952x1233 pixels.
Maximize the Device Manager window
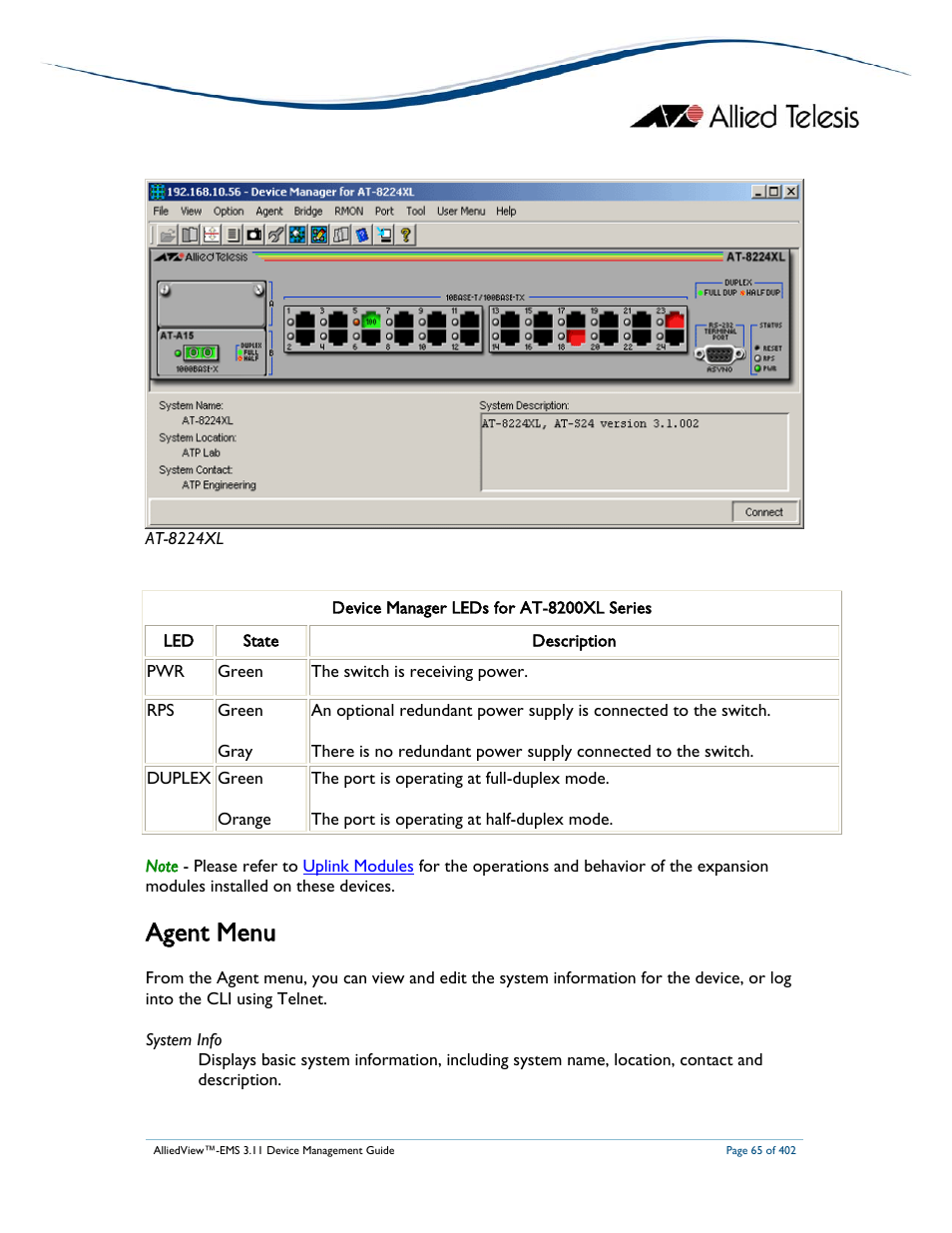tap(774, 192)
